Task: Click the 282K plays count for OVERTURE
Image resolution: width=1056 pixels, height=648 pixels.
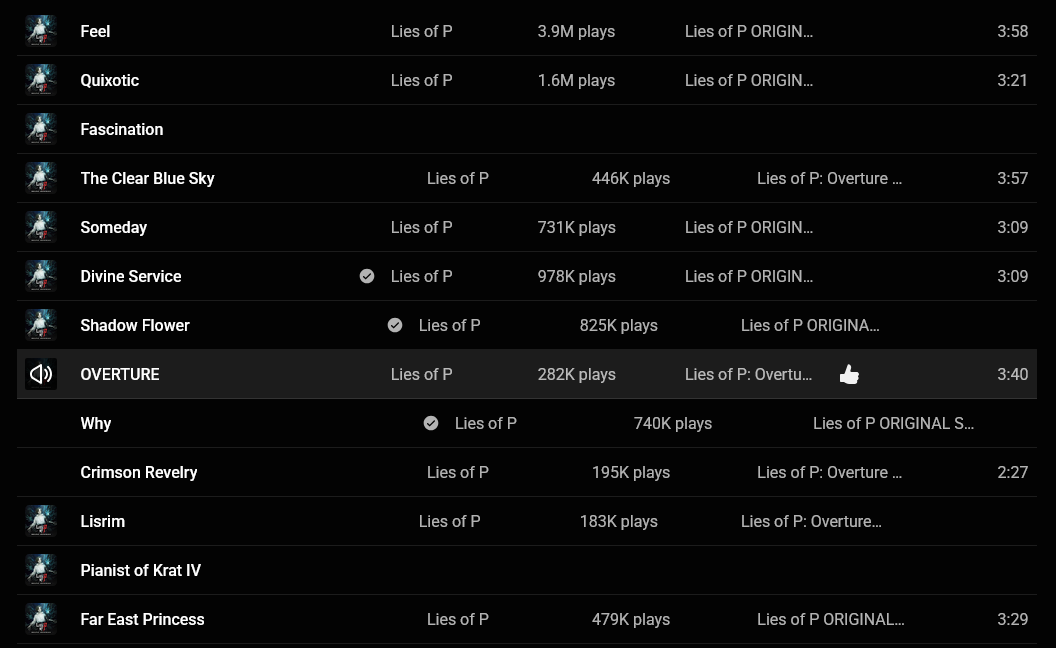Action: [x=576, y=374]
